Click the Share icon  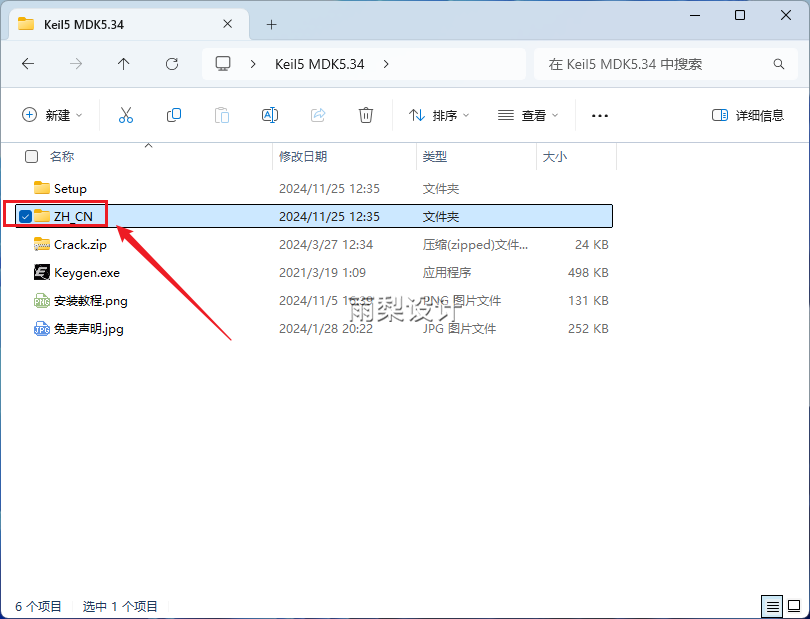[x=317, y=115]
